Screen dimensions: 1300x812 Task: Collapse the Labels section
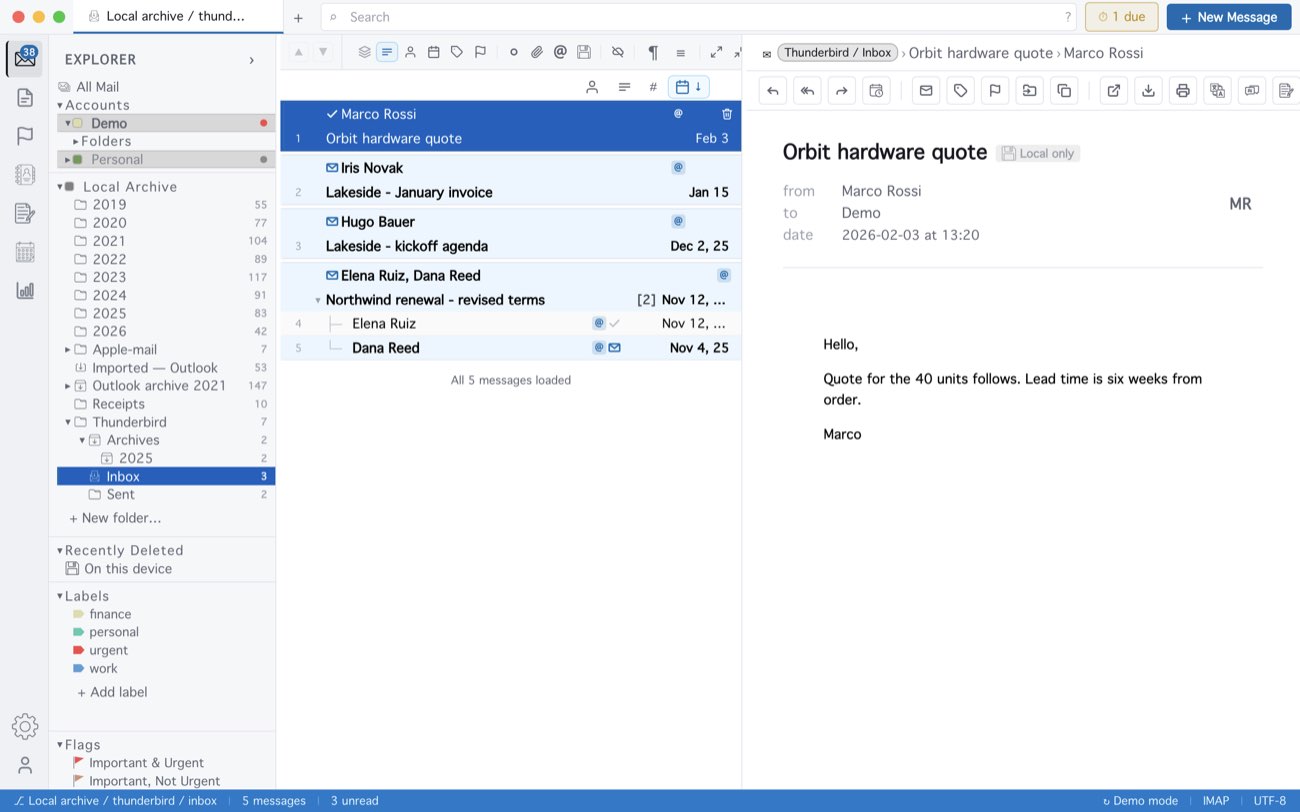(60, 596)
